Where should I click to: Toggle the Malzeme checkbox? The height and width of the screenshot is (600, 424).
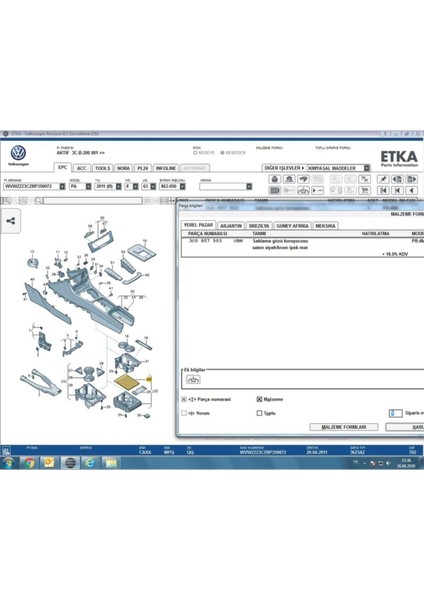coord(259,399)
